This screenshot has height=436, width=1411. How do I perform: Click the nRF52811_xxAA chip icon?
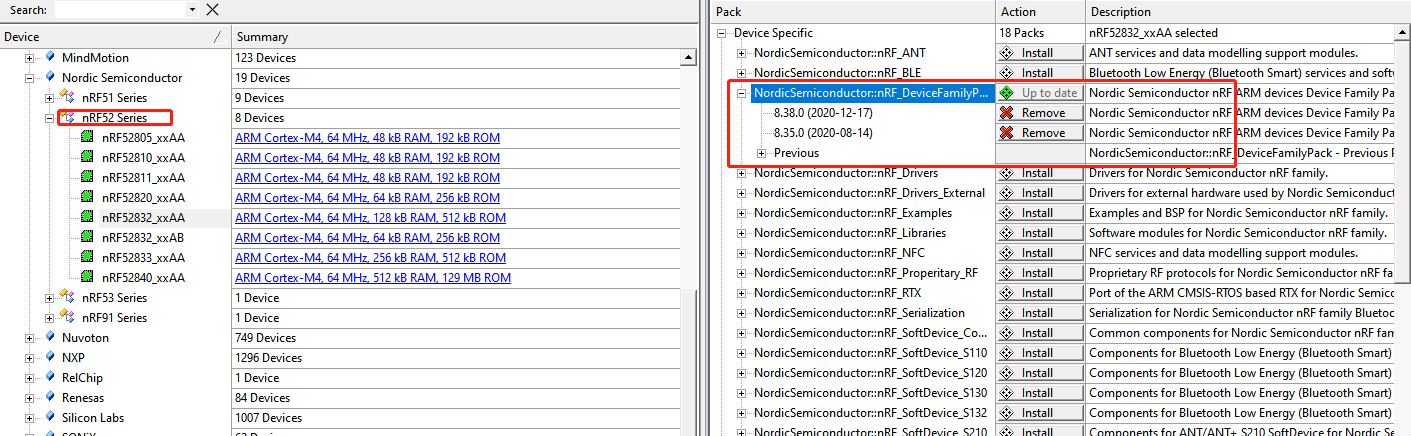tap(89, 178)
